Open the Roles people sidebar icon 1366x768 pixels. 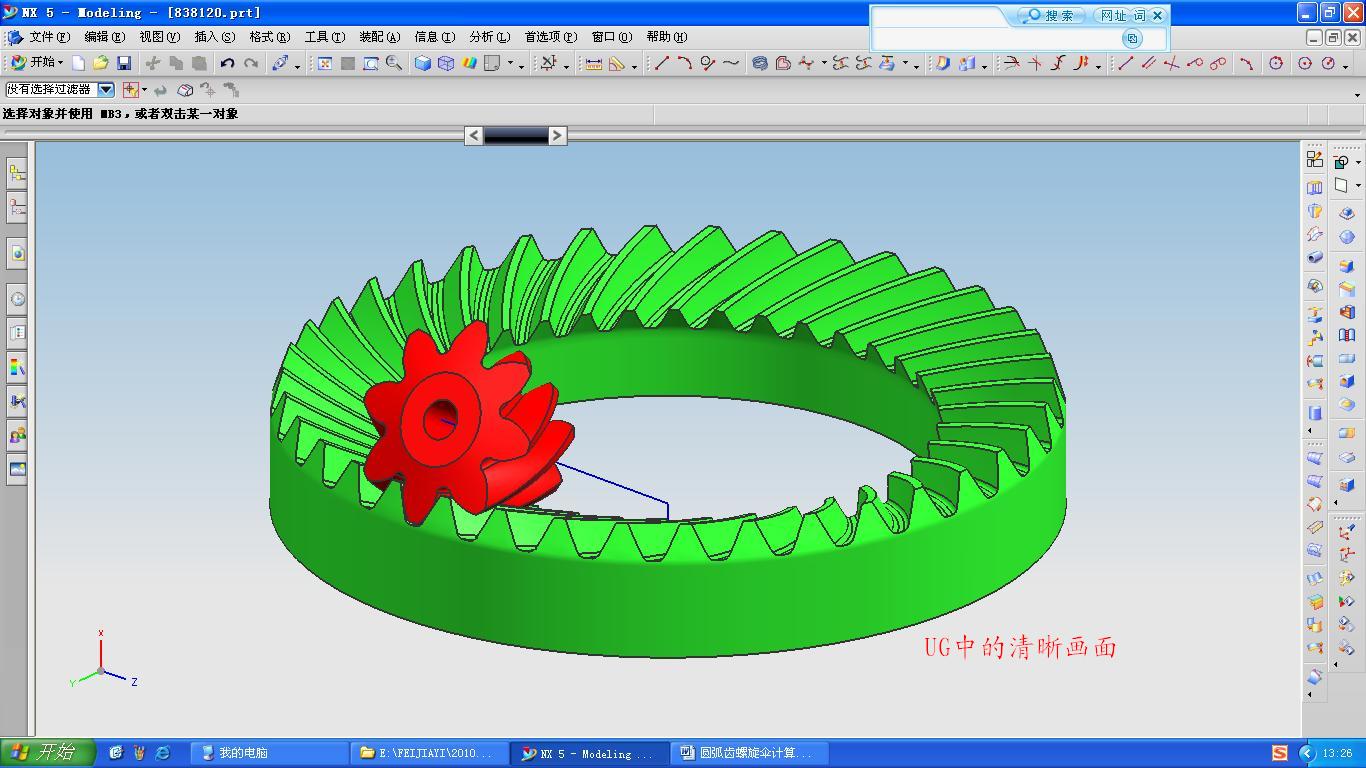pyautogui.click(x=17, y=435)
